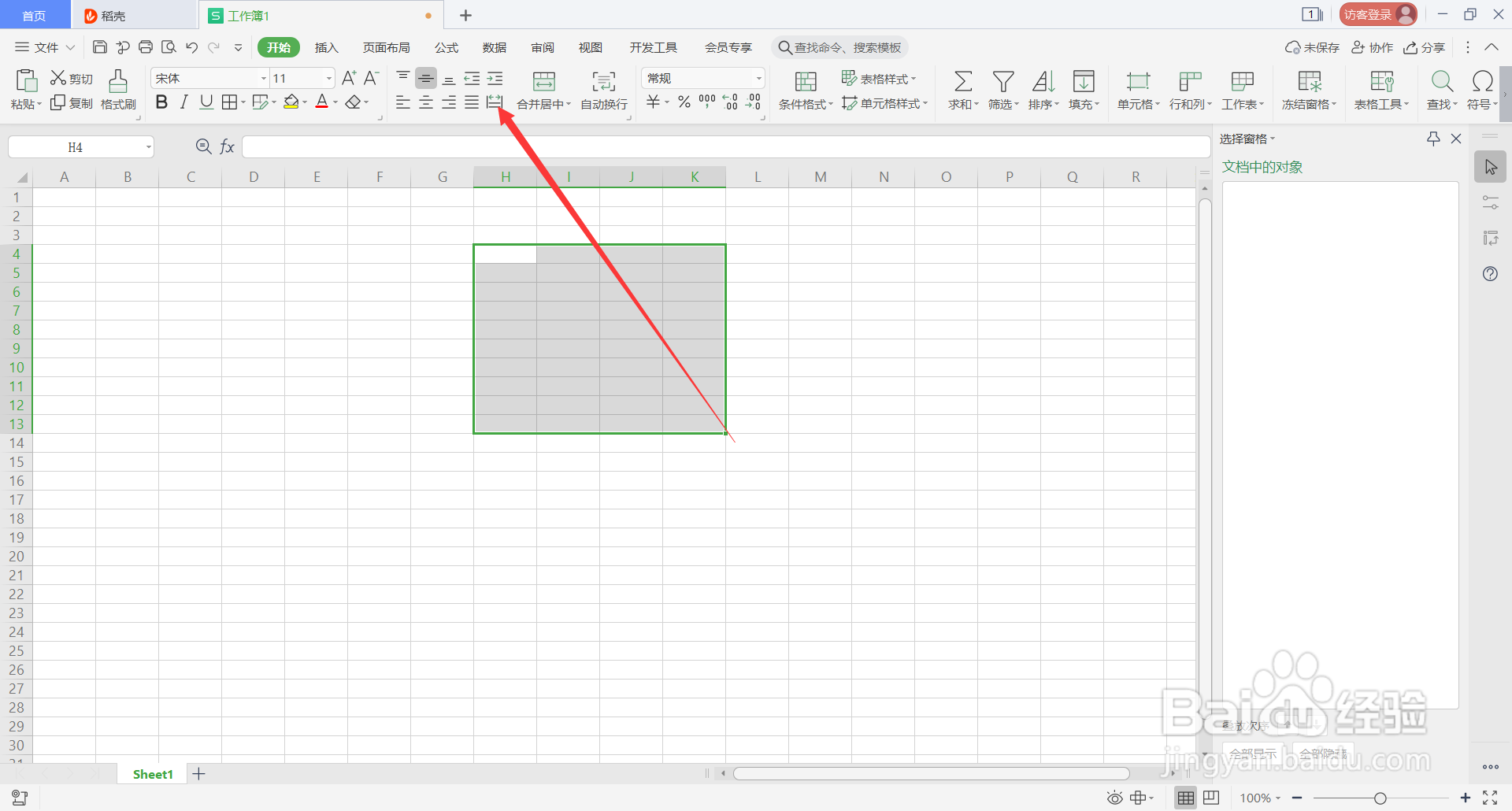Click Merge and Center (合并居中)
This screenshot has width=1512, height=811.
[x=543, y=90]
